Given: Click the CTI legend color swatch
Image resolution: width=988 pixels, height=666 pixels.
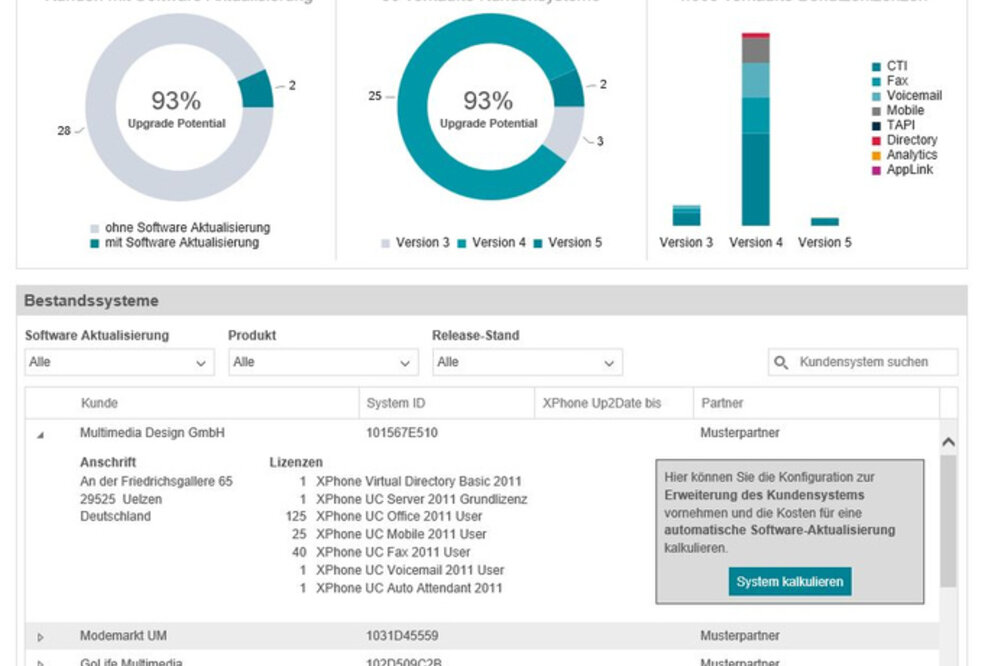Looking at the screenshot, I should [x=877, y=67].
